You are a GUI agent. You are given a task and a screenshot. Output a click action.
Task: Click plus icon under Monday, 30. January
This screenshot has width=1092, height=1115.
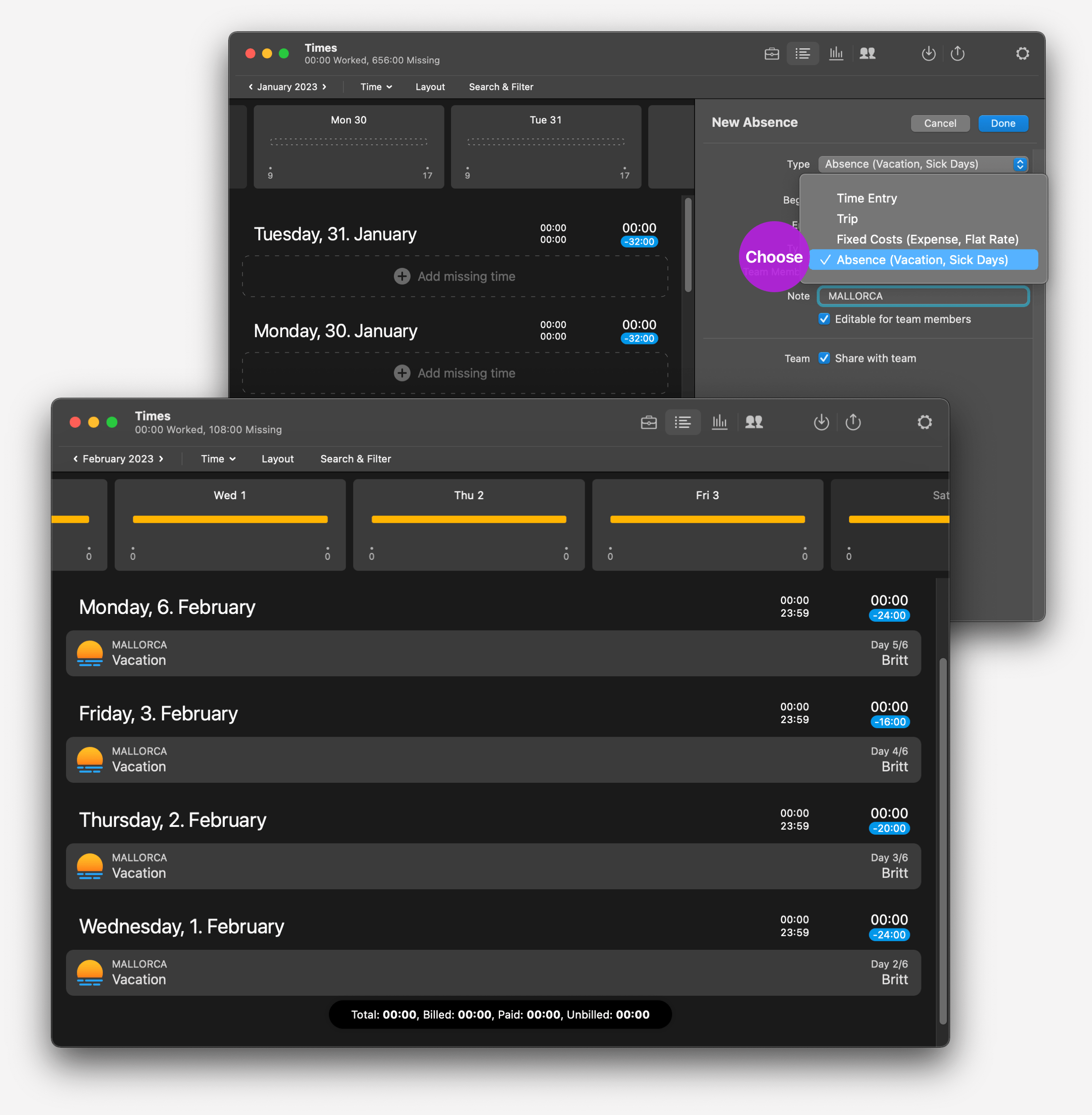pos(402,373)
